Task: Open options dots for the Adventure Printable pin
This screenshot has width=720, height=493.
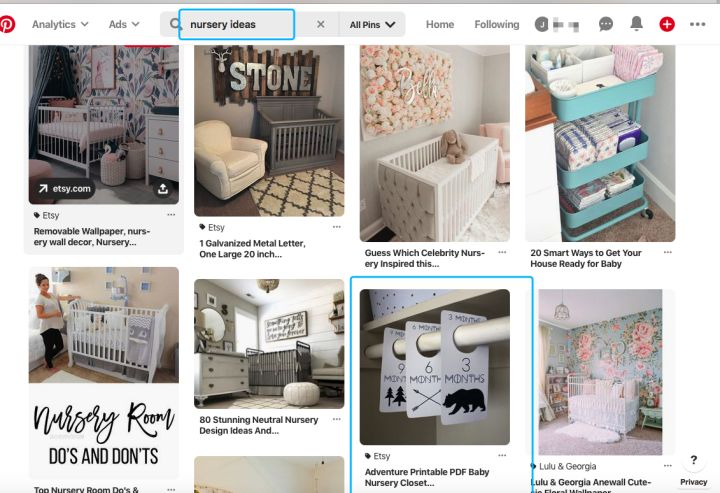Action: pyautogui.click(x=502, y=455)
